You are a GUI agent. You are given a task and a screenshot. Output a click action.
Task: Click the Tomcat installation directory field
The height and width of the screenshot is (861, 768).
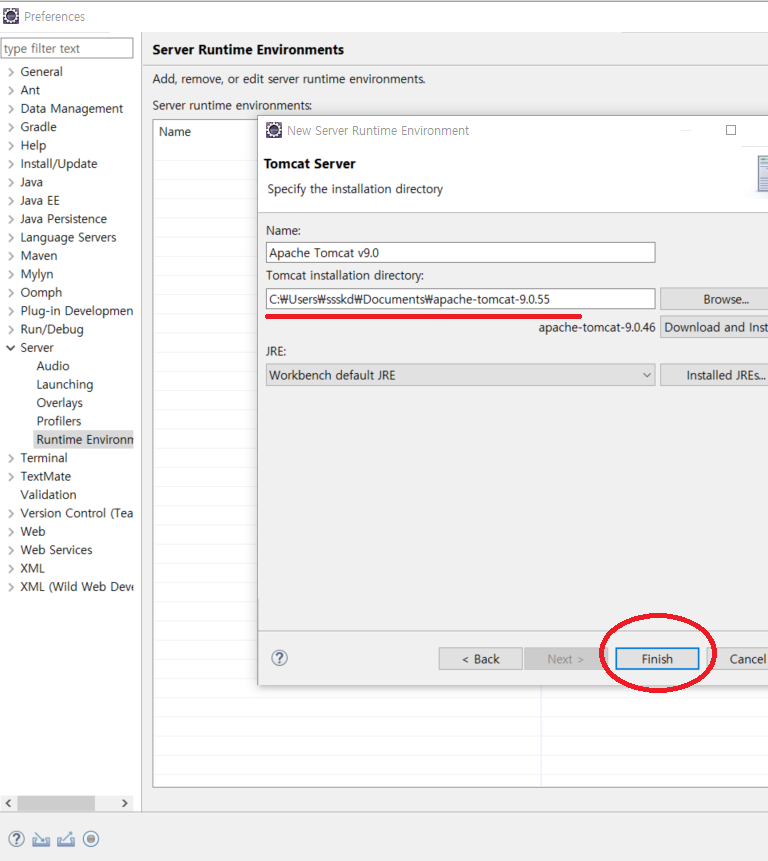(460, 299)
